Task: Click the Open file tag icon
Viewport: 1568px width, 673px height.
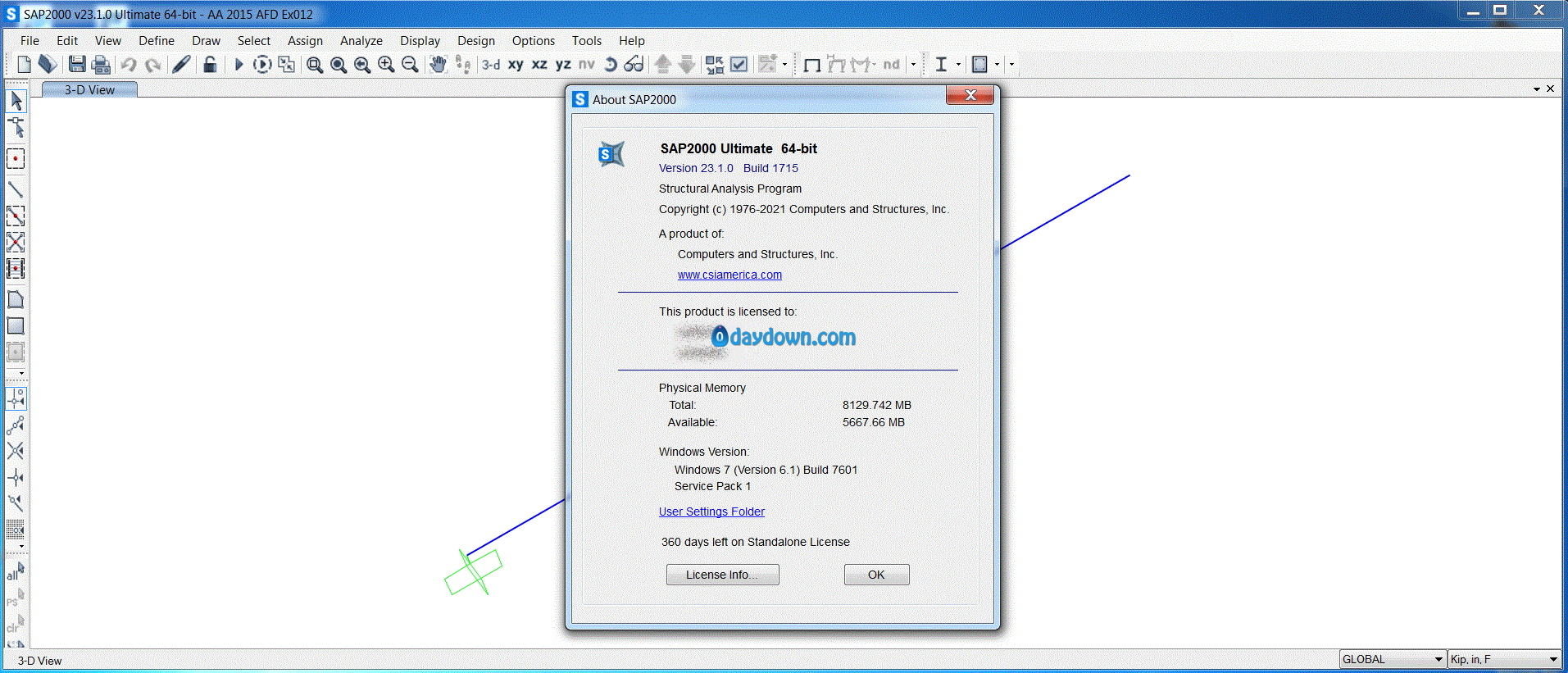Action: [x=48, y=64]
